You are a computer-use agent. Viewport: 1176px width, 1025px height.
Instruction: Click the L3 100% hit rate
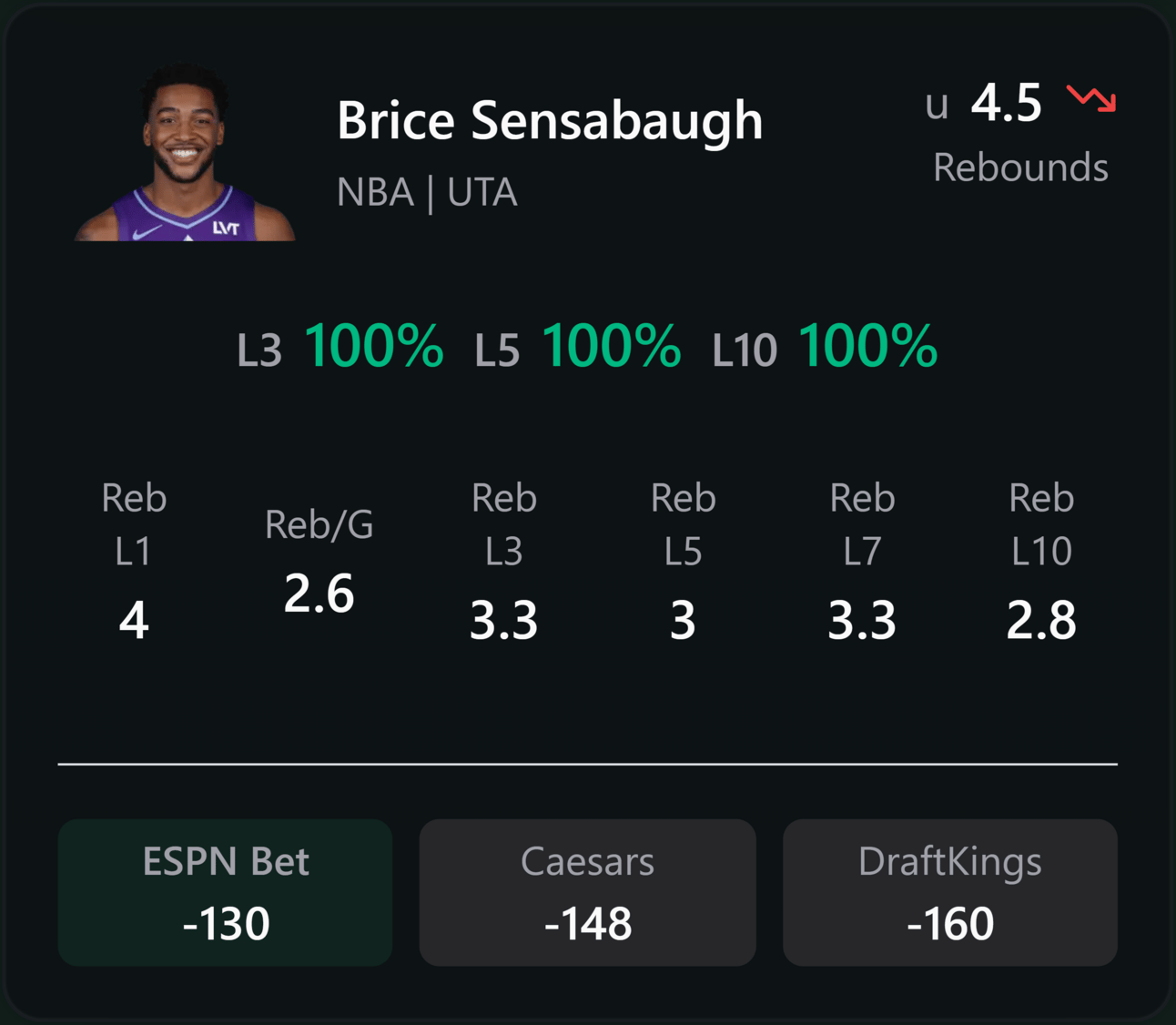(340, 347)
